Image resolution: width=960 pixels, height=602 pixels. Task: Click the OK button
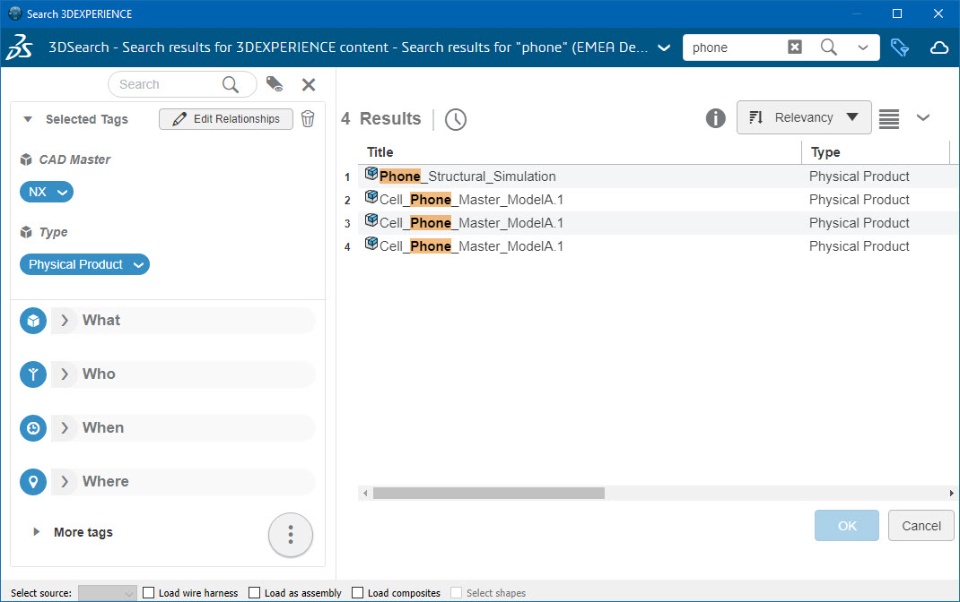tap(847, 525)
